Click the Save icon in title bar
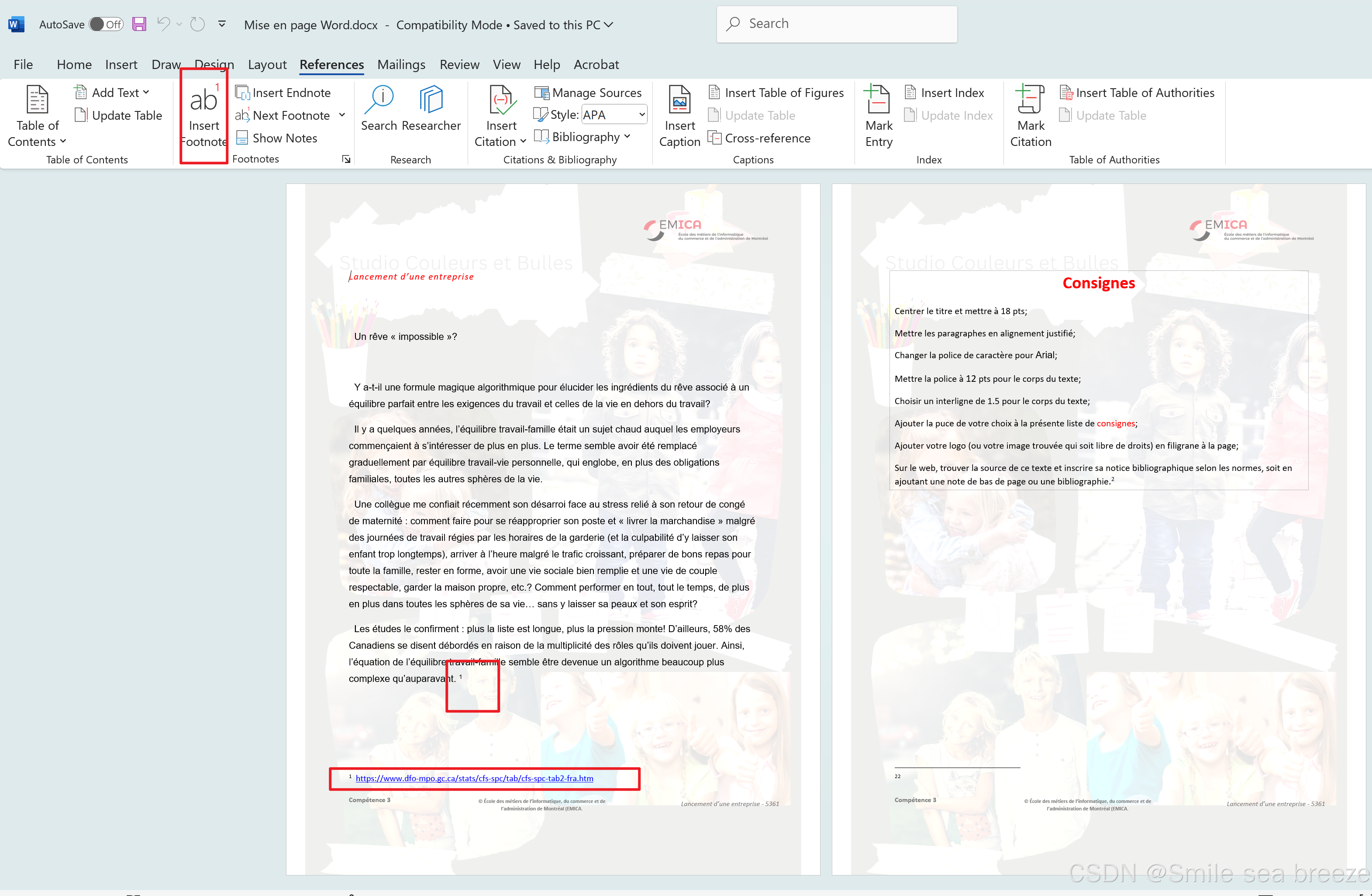Viewport: 1372px width, 896px height. coord(139,24)
